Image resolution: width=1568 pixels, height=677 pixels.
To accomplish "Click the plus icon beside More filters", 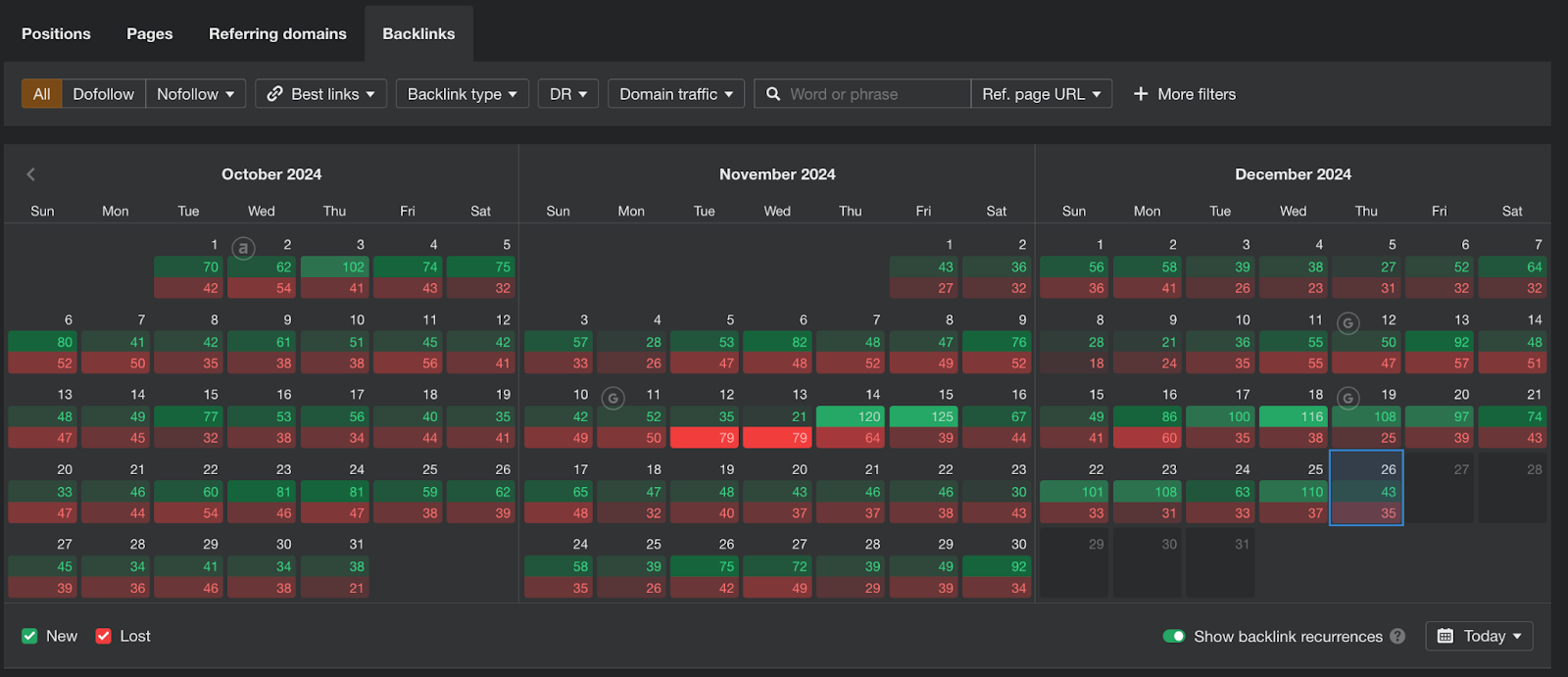I will (1141, 94).
